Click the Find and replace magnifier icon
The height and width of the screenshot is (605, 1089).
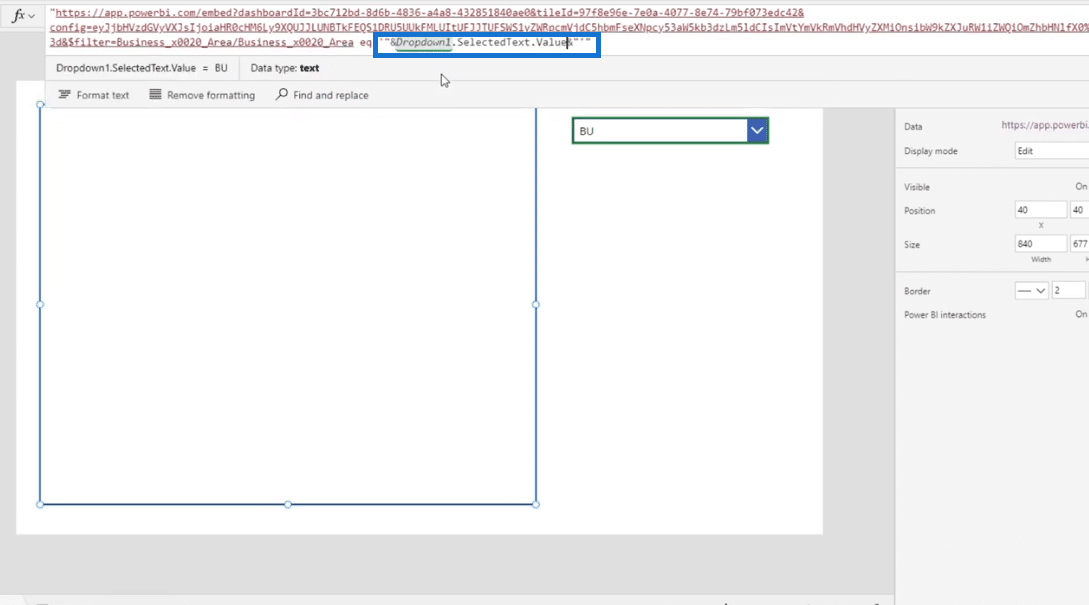pyautogui.click(x=281, y=94)
